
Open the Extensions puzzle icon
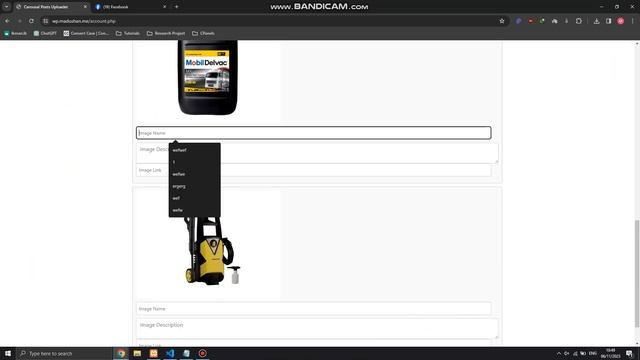tap(578, 21)
